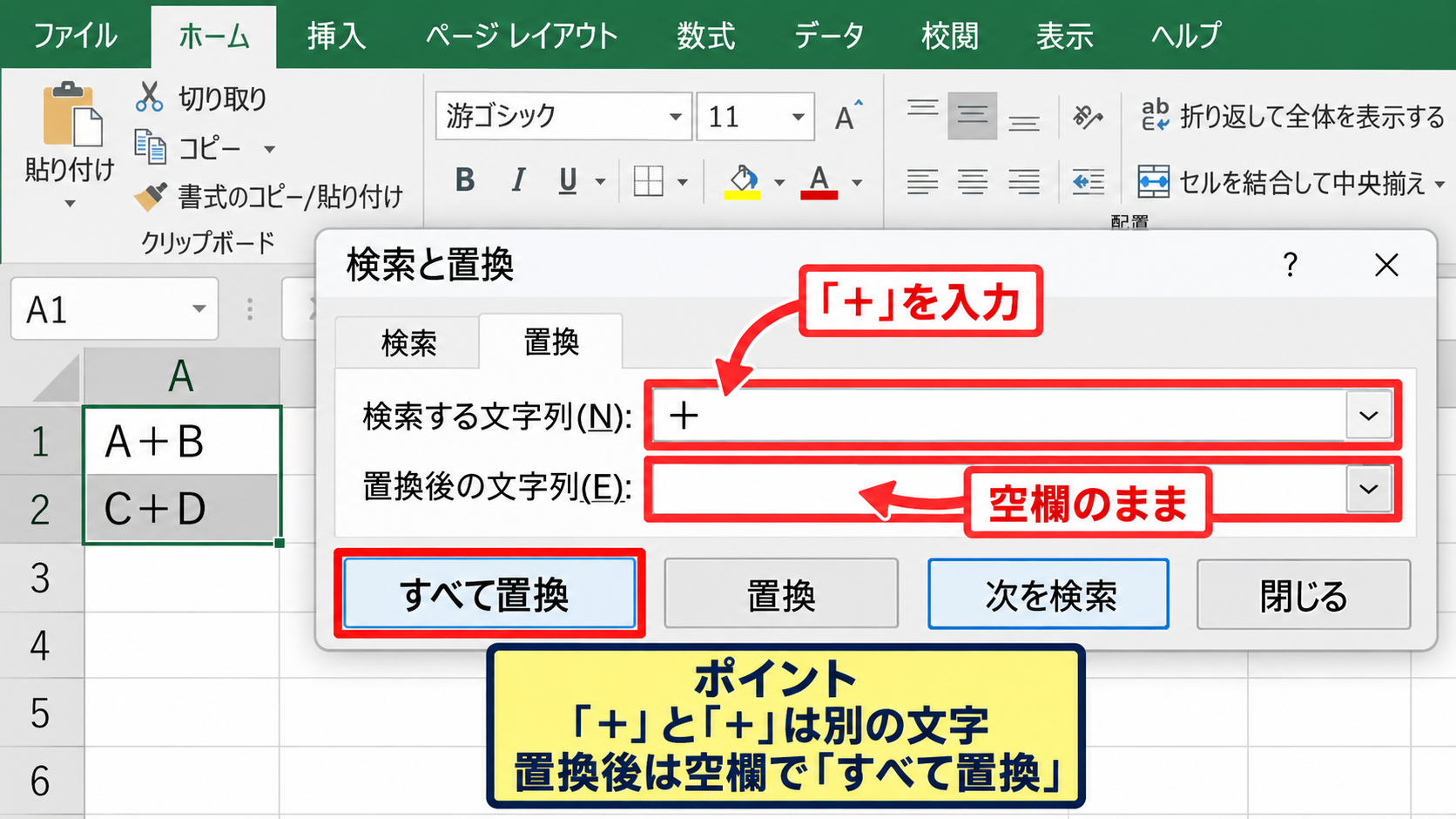Select row 3 header
This screenshot has width=1456, height=819.
point(41,578)
